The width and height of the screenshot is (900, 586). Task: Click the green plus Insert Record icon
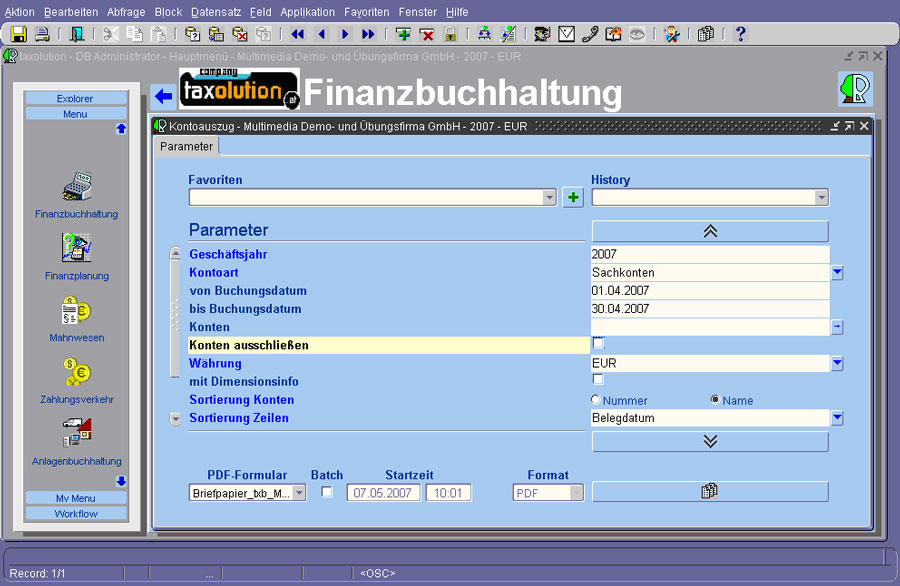[x=404, y=34]
